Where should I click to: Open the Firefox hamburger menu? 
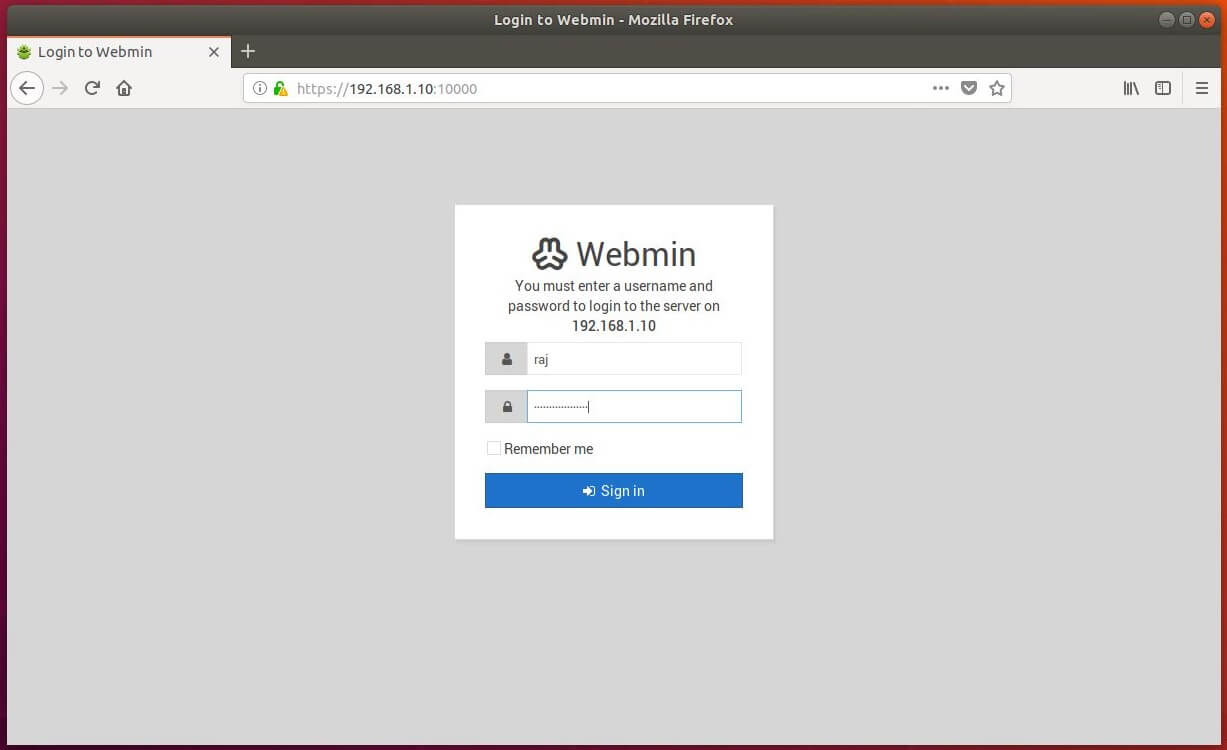[x=1202, y=88]
